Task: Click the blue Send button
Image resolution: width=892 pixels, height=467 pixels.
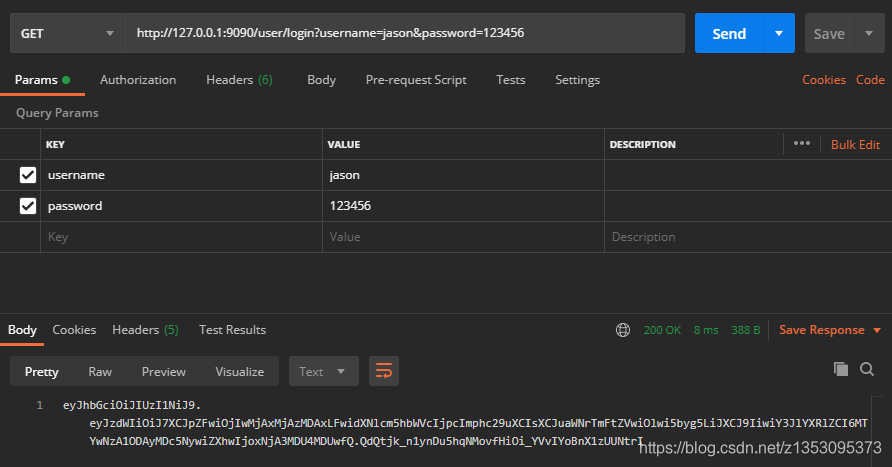Action: (729, 34)
